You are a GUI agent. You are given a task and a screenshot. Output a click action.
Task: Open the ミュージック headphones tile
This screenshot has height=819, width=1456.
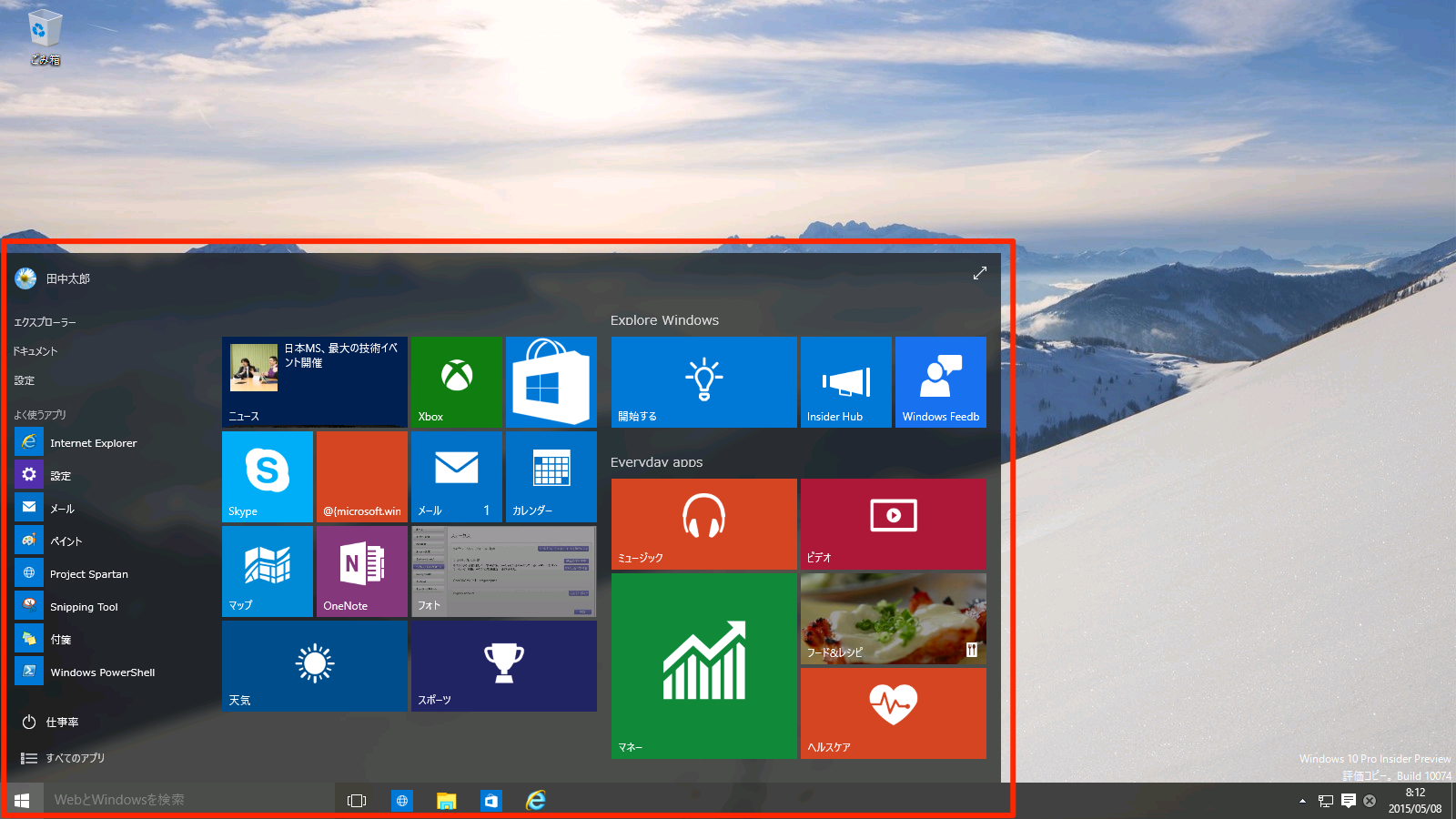704,524
